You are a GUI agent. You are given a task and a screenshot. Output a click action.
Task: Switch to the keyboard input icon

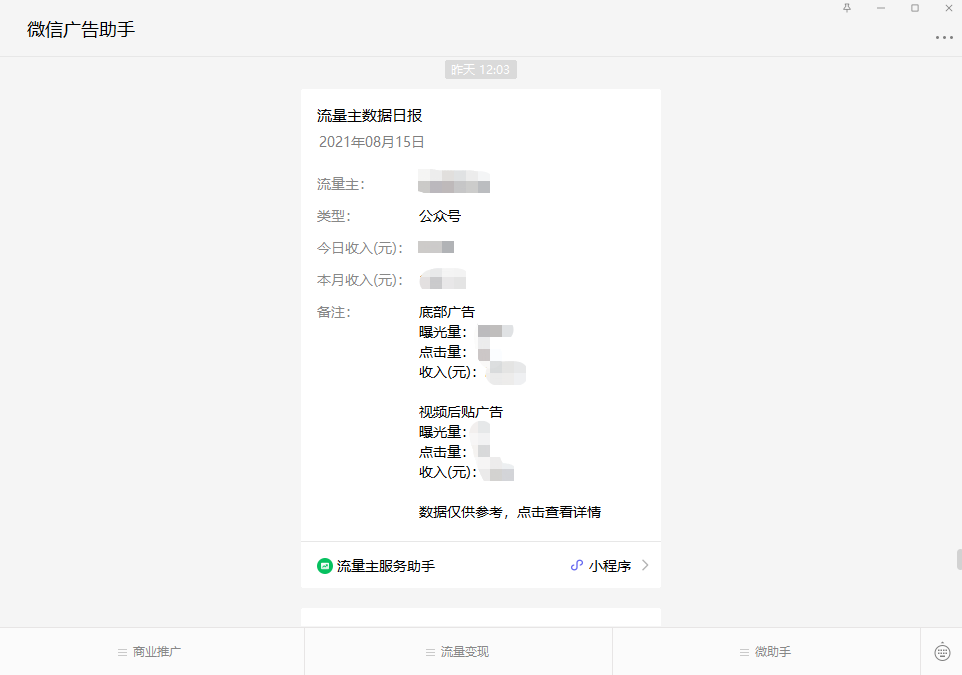942,651
